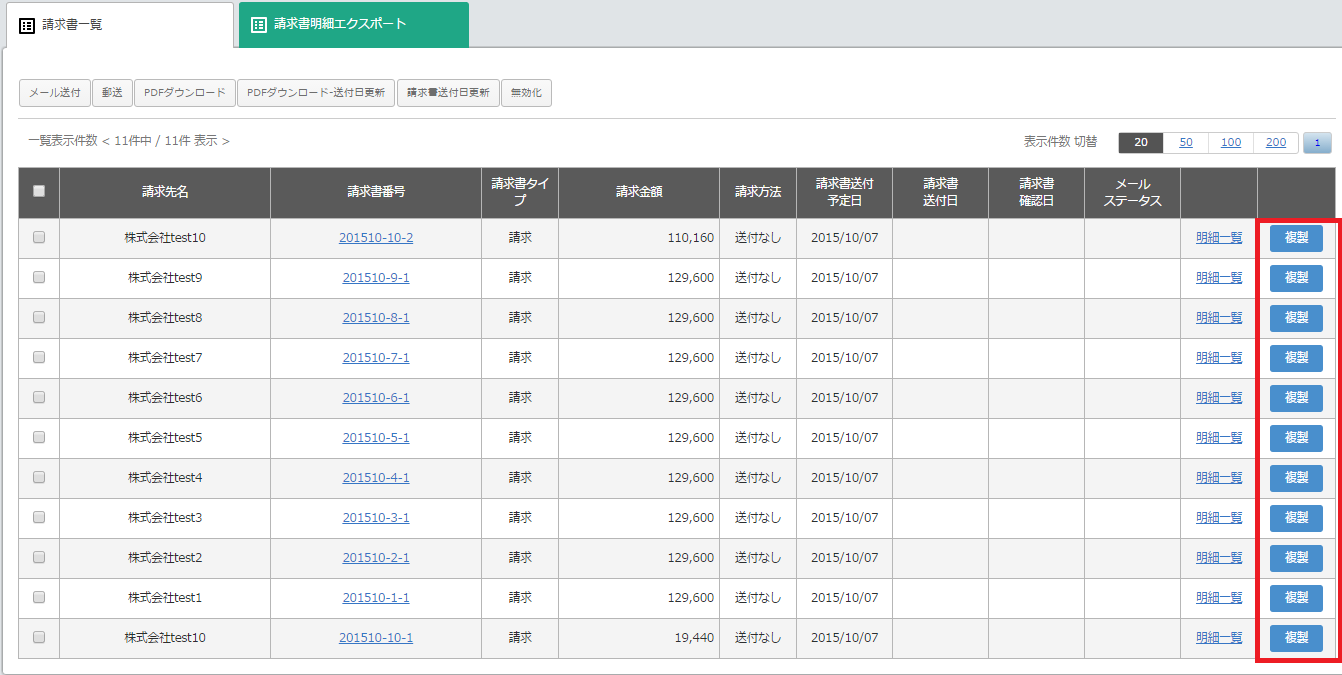Image resolution: width=1342 pixels, height=675 pixels.
Task: Toggle the select-all checkbox in table header
Action: [39, 191]
